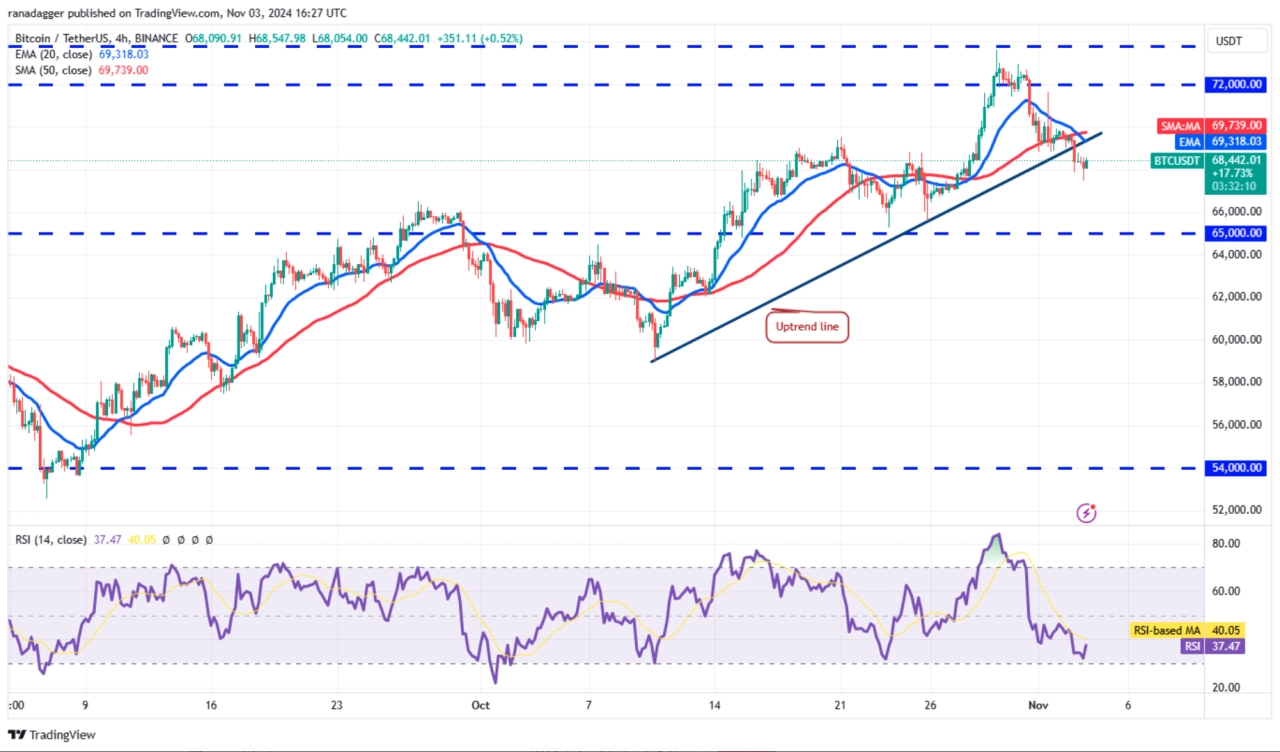Click the green BTCUSDT 68,442.01 price tag

[x=1208, y=172]
